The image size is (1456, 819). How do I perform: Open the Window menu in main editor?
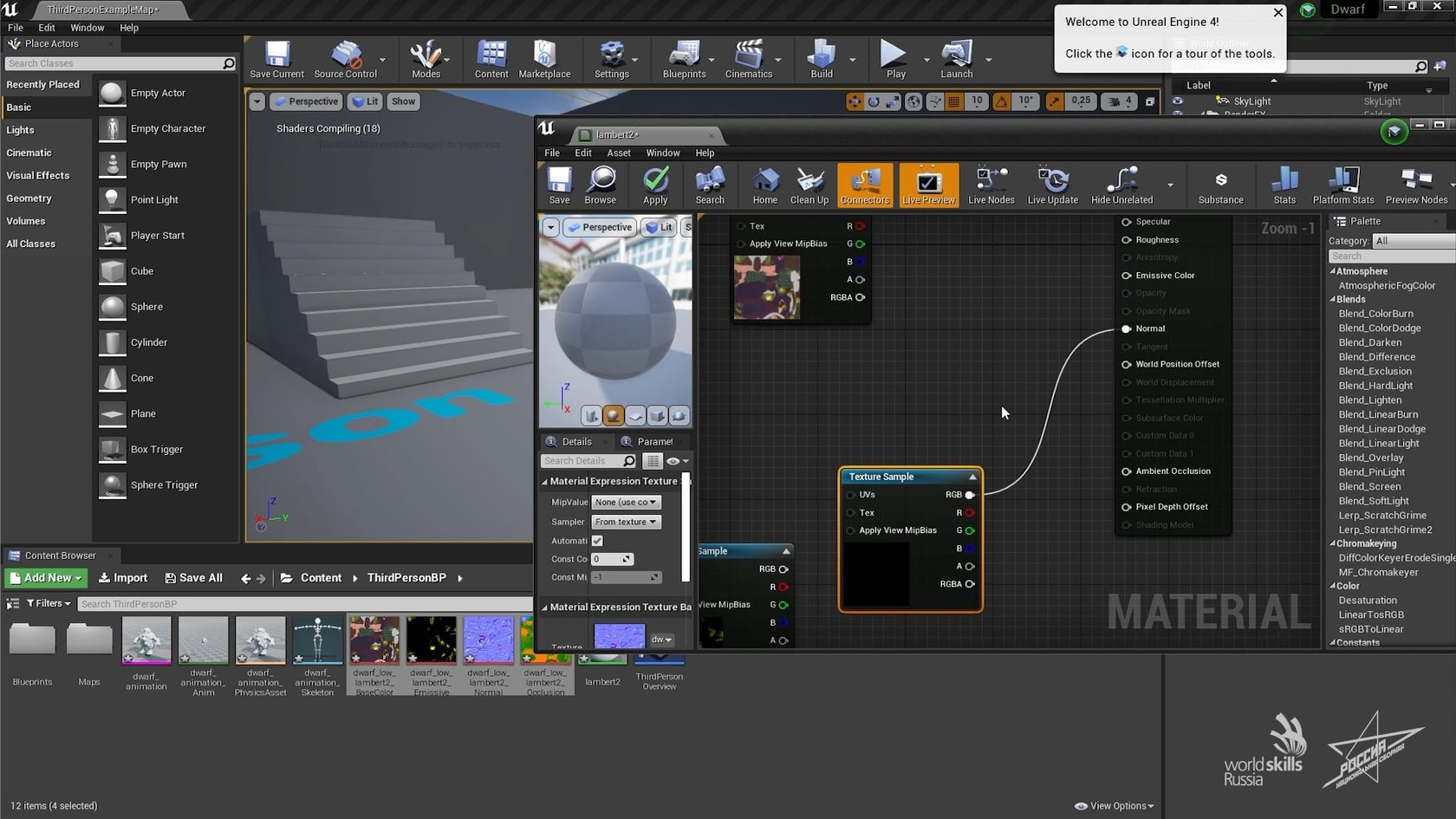point(88,28)
